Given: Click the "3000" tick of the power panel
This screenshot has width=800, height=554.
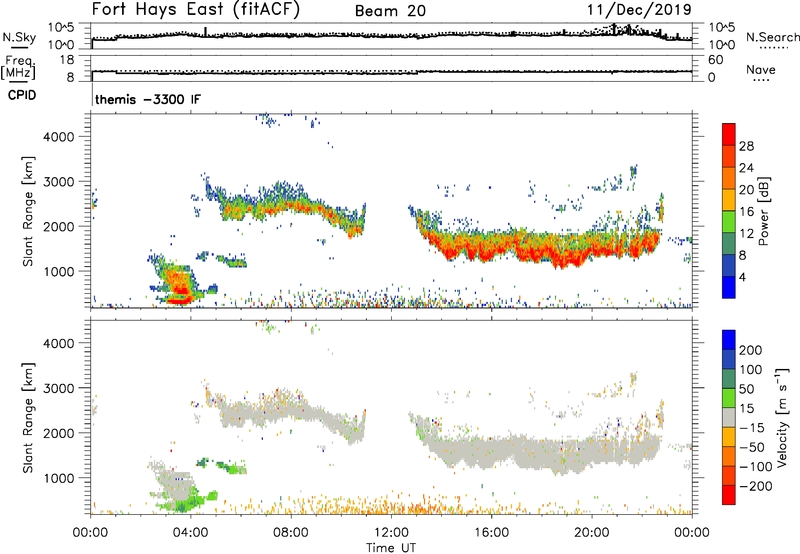Looking at the screenshot, I should [59, 182].
